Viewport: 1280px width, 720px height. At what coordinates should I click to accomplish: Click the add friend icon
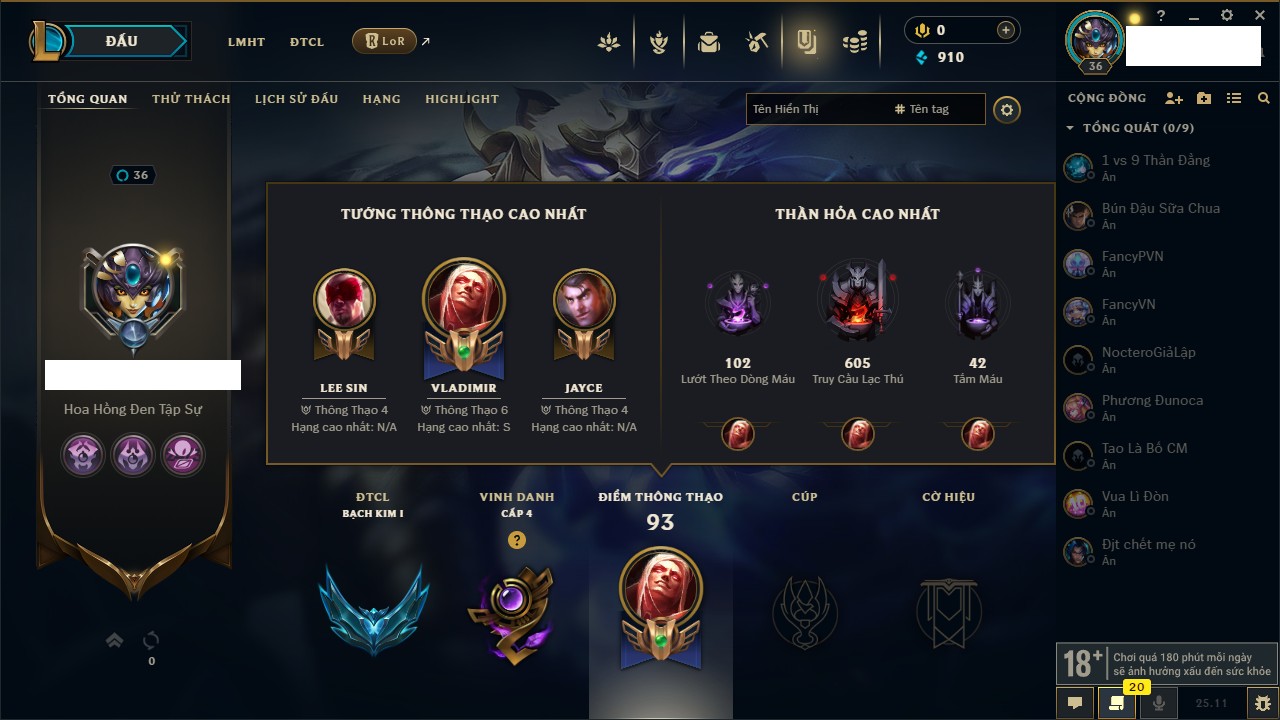coord(1174,98)
